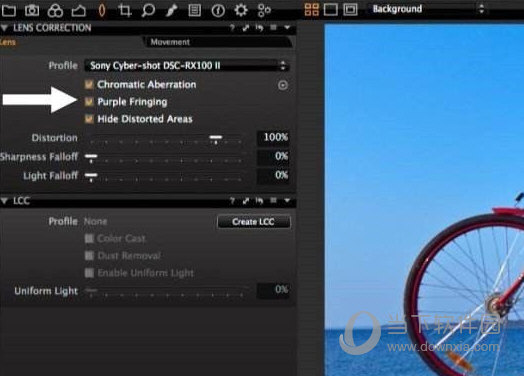524x376 pixels.
Task: Enable the Color Cast checkbox
Action: [89, 239]
